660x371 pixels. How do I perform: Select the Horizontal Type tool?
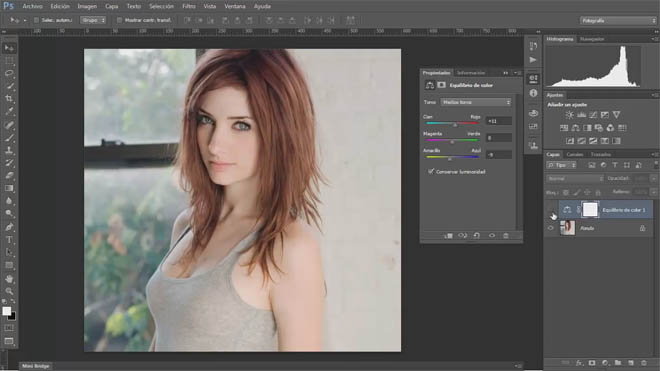(9, 240)
